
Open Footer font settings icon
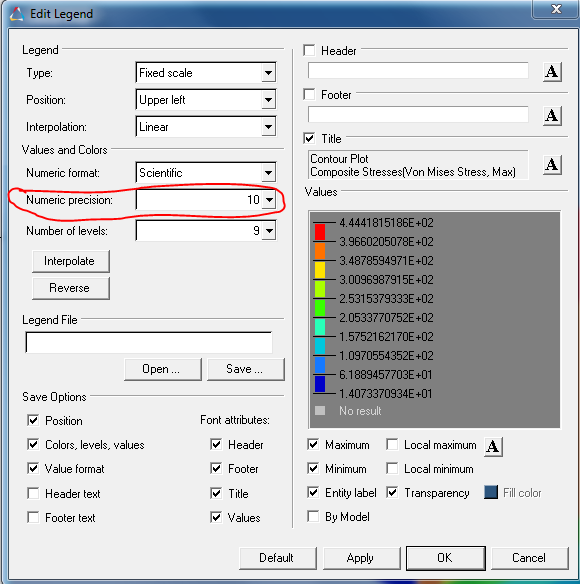[x=552, y=116]
